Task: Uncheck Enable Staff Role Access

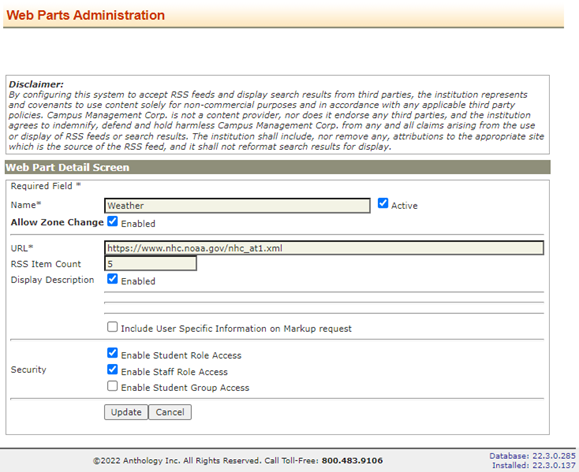Action: tap(112, 369)
